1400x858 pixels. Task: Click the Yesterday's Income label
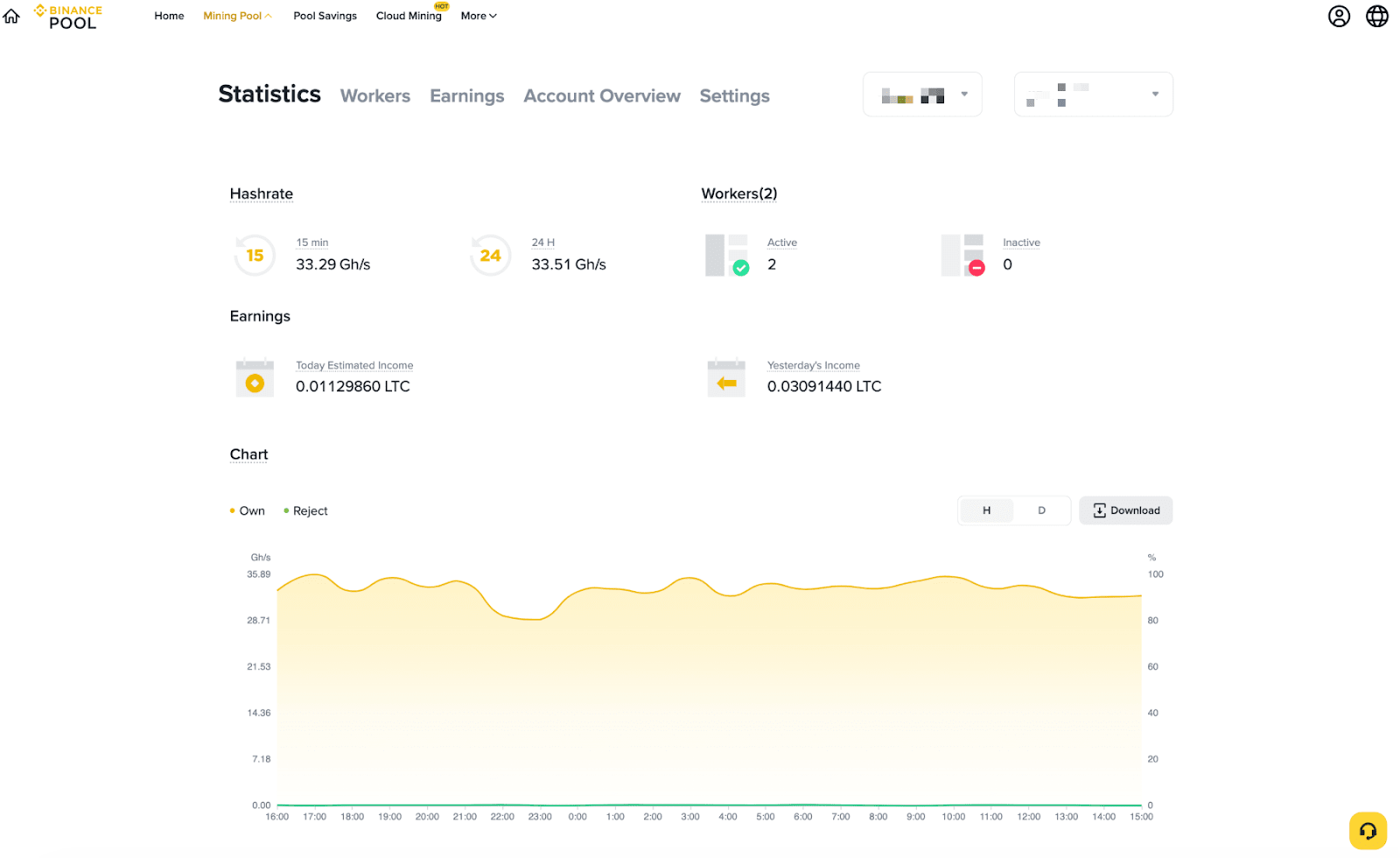point(814,365)
